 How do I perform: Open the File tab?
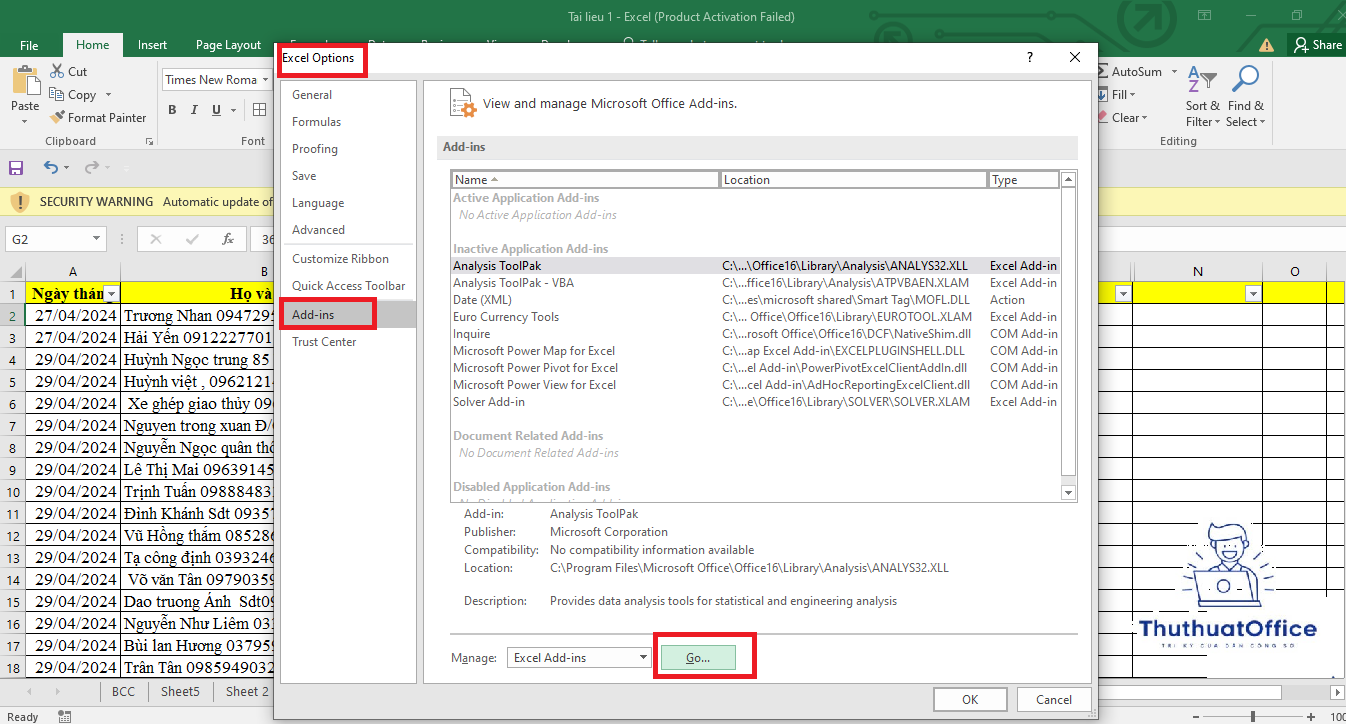pyautogui.click(x=29, y=45)
